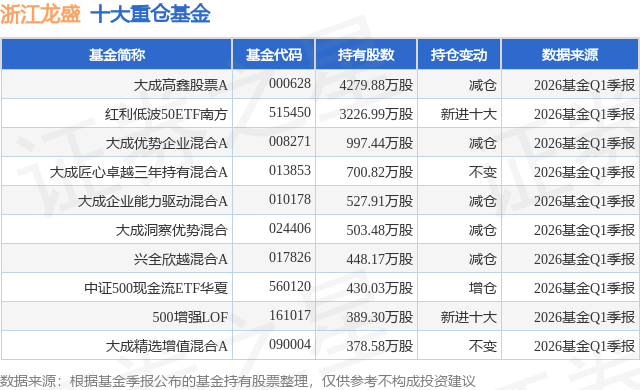Viewport: 640px width, 390px height.
Task: Click fund code 515450
Action: pos(290,113)
